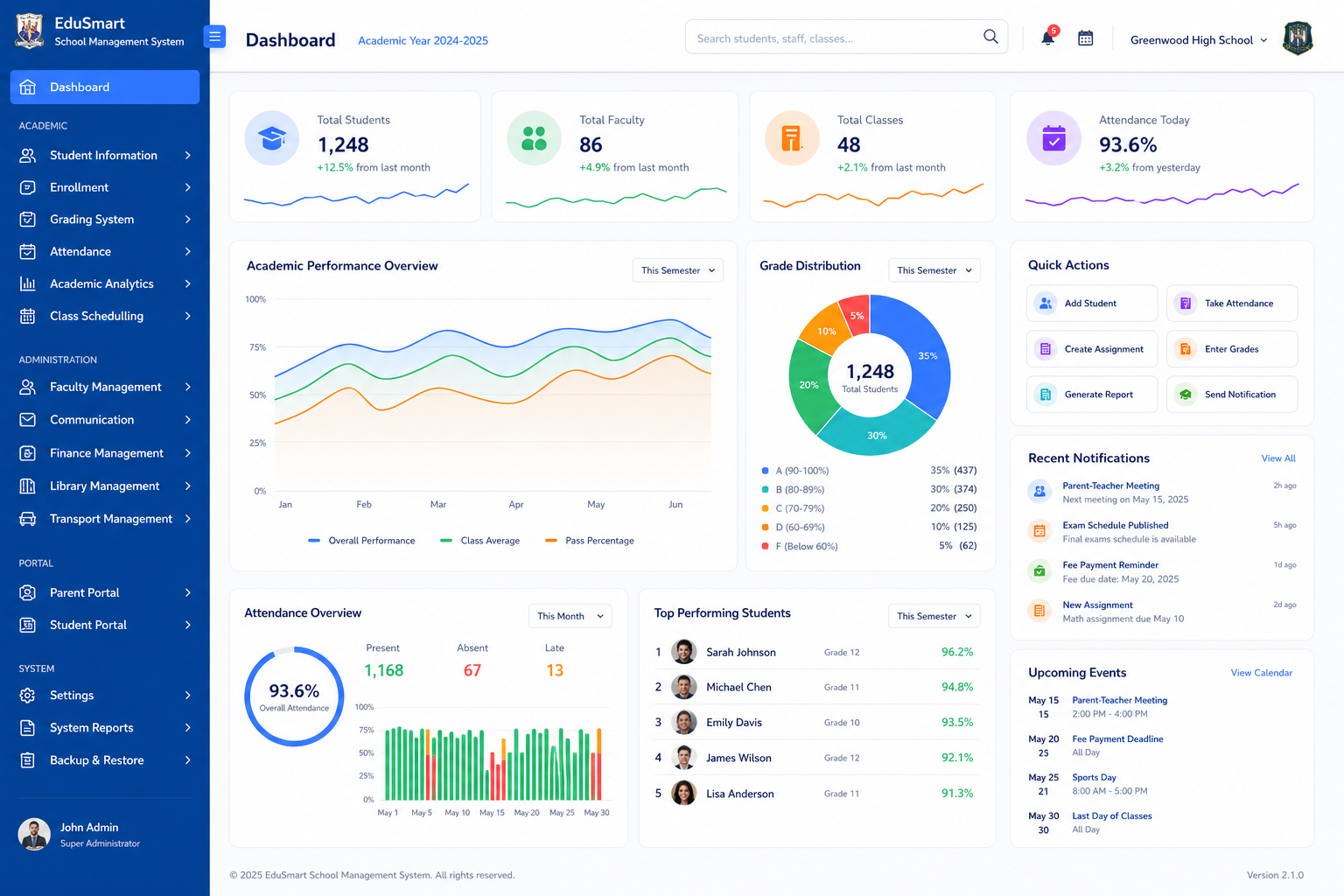Open the Attendance sidebar item
Image resolution: width=1344 pixels, height=896 pixels.
pyautogui.click(x=105, y=252)
